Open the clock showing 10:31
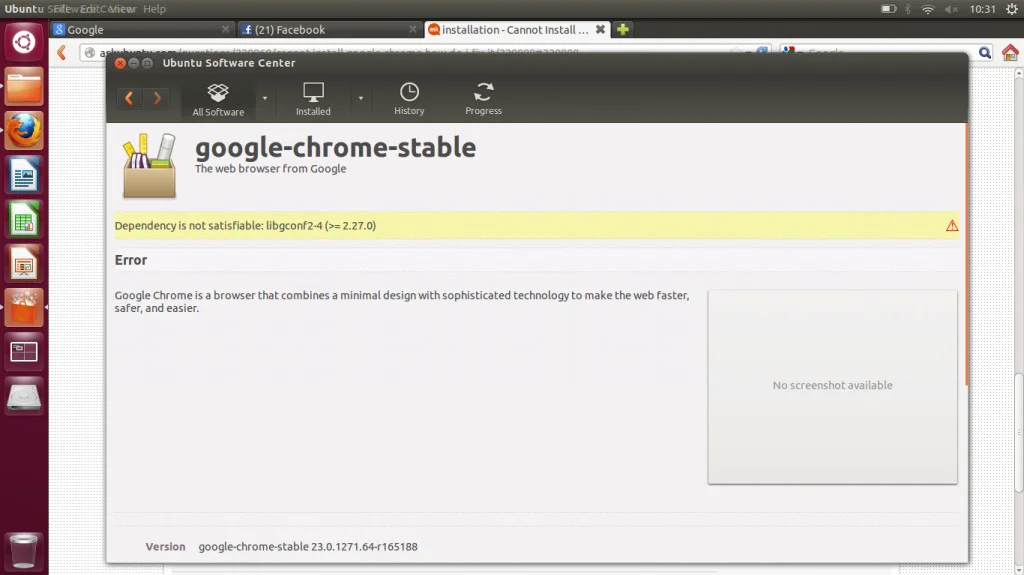 tap(982, 8)
